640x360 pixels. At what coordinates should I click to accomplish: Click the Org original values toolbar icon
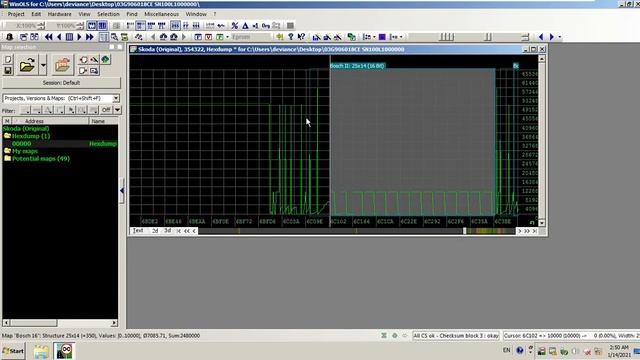pos(266,26)
